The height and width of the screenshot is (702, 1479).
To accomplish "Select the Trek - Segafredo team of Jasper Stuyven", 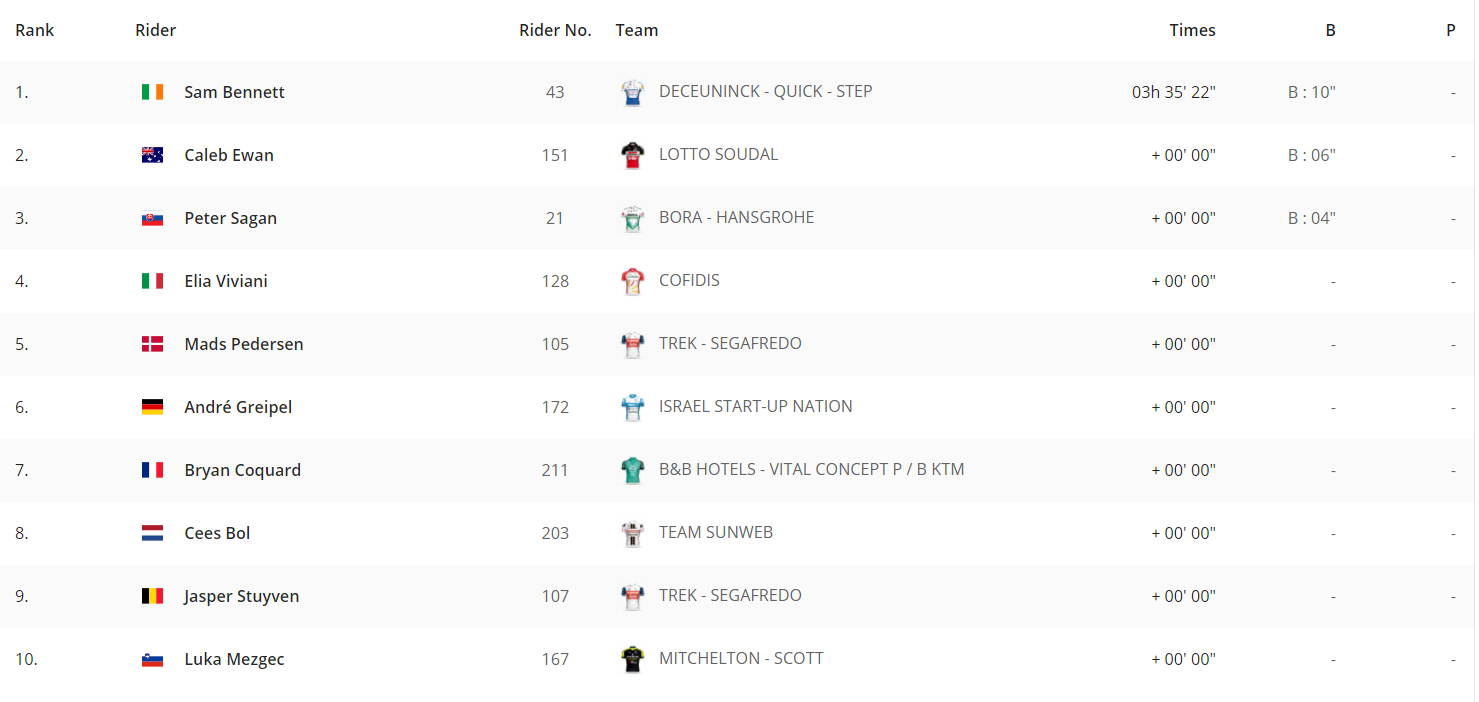I will point(730,595).
